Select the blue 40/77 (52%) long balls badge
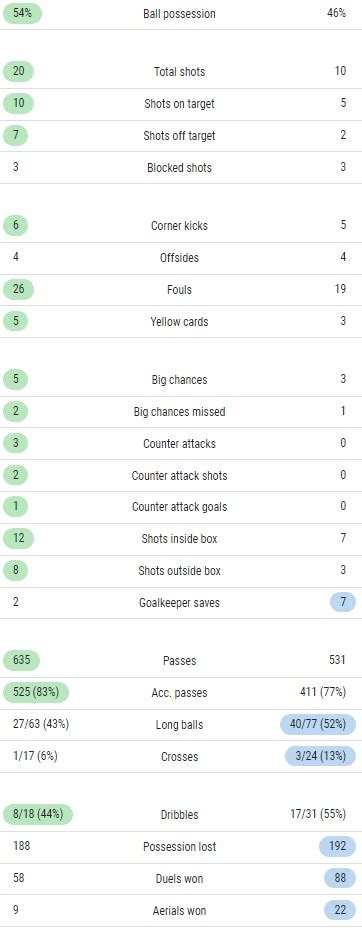Image resolution: width=362 pixels, height=932 pixels. (318, 725)
